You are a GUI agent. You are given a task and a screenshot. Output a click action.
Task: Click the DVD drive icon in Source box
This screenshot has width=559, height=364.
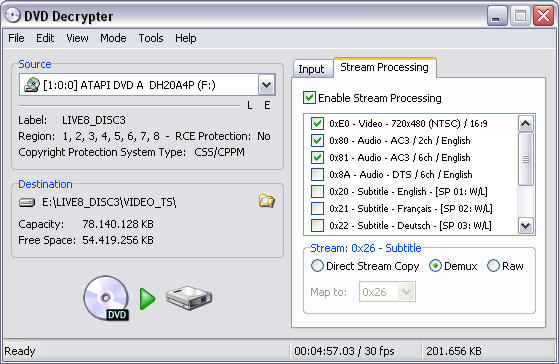tap(31, 85)
